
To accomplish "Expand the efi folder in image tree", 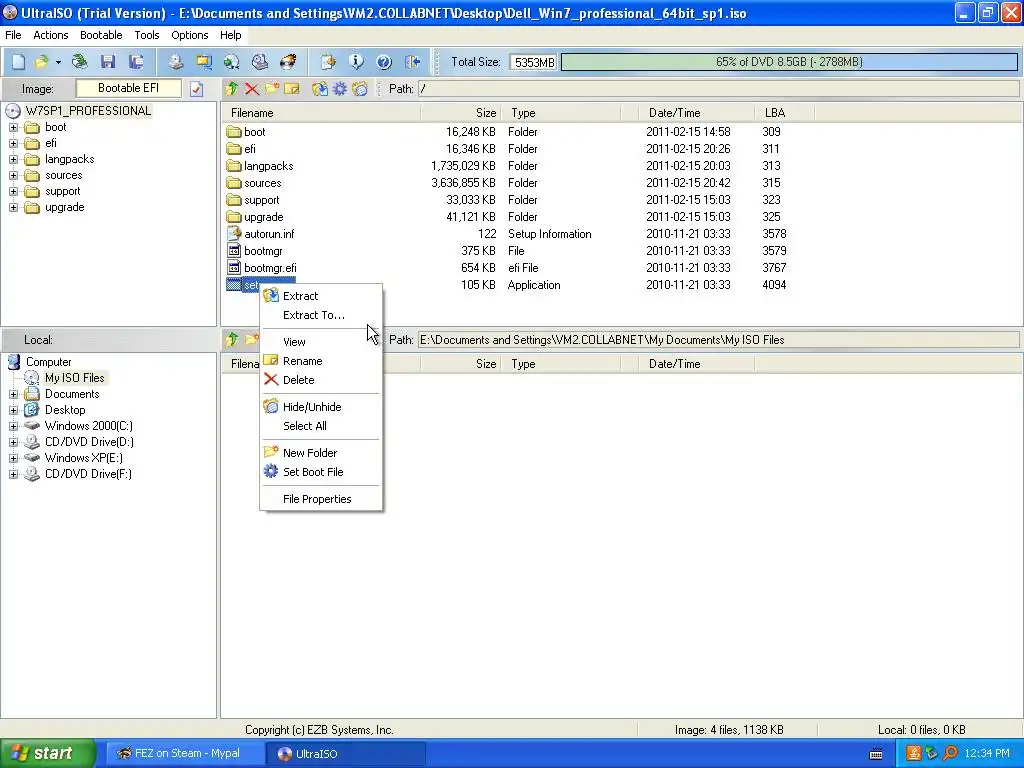I will [x=13, y=143].
